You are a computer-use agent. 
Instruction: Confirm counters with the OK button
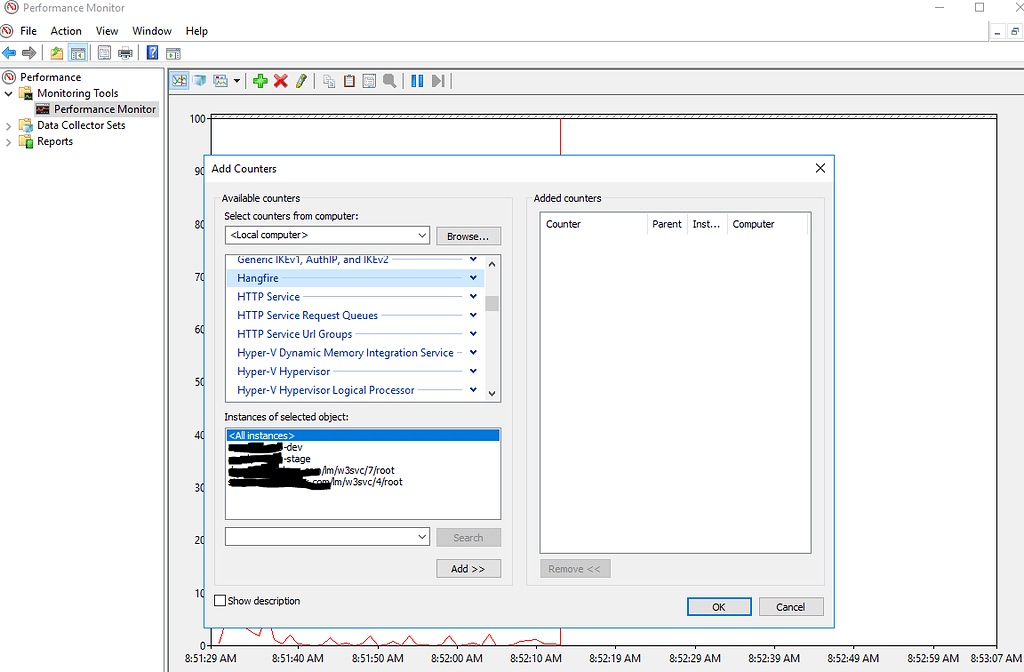click(x=718, y=606)
